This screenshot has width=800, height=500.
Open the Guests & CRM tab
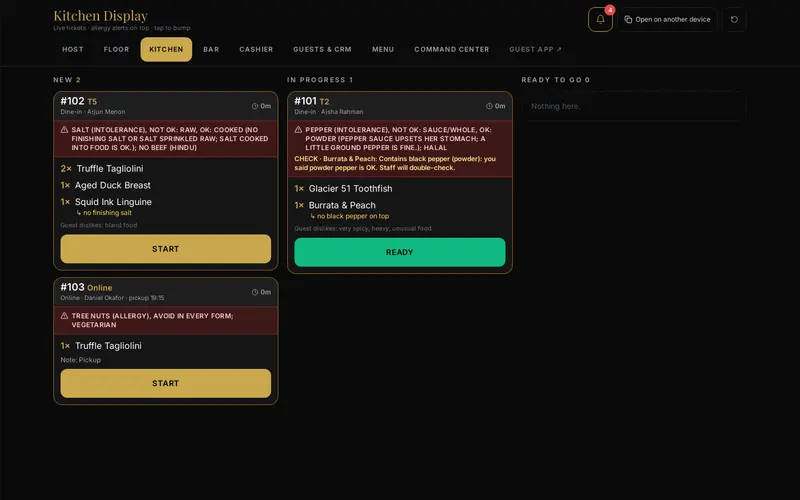coord(322,49)
